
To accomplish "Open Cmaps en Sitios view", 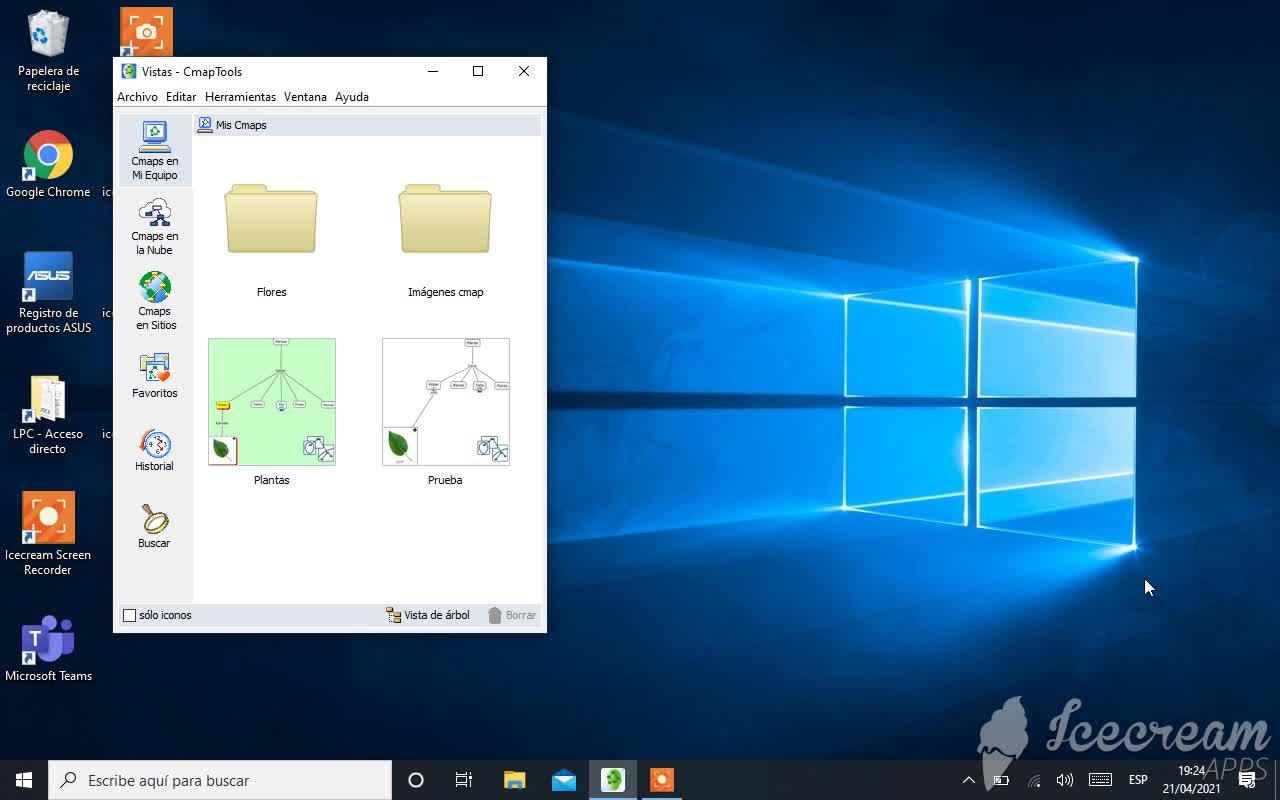I will click(154, 301).
